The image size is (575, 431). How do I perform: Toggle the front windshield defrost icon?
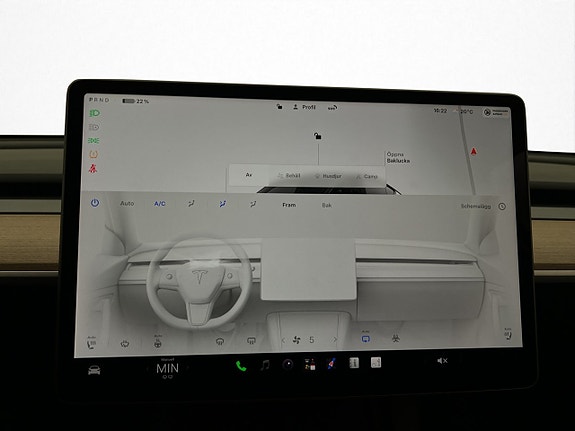point(220,341)
